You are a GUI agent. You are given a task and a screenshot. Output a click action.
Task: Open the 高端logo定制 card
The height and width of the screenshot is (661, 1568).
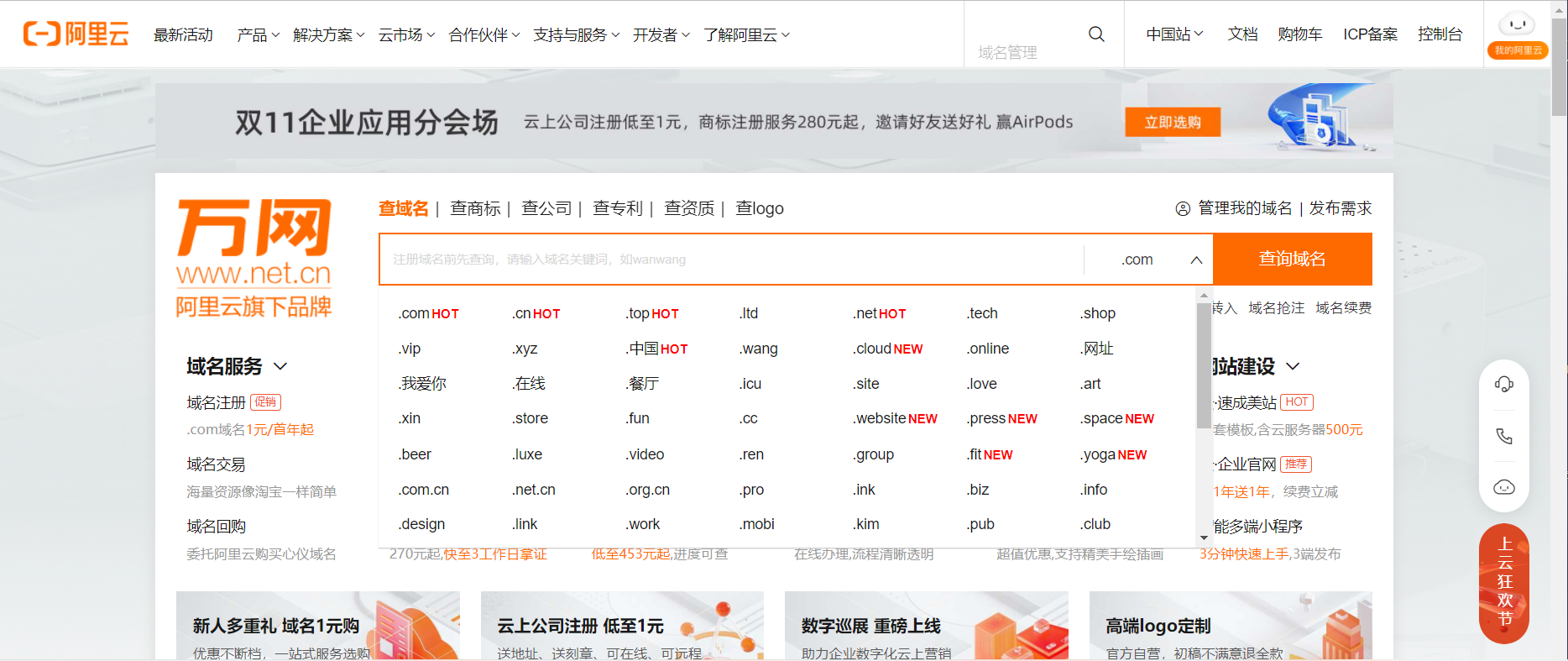1231,626
